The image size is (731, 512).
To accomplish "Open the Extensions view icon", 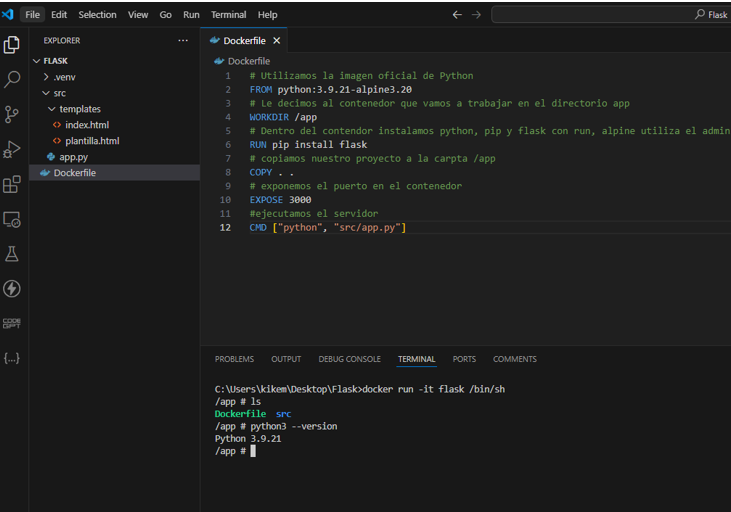I will (12, 184).
